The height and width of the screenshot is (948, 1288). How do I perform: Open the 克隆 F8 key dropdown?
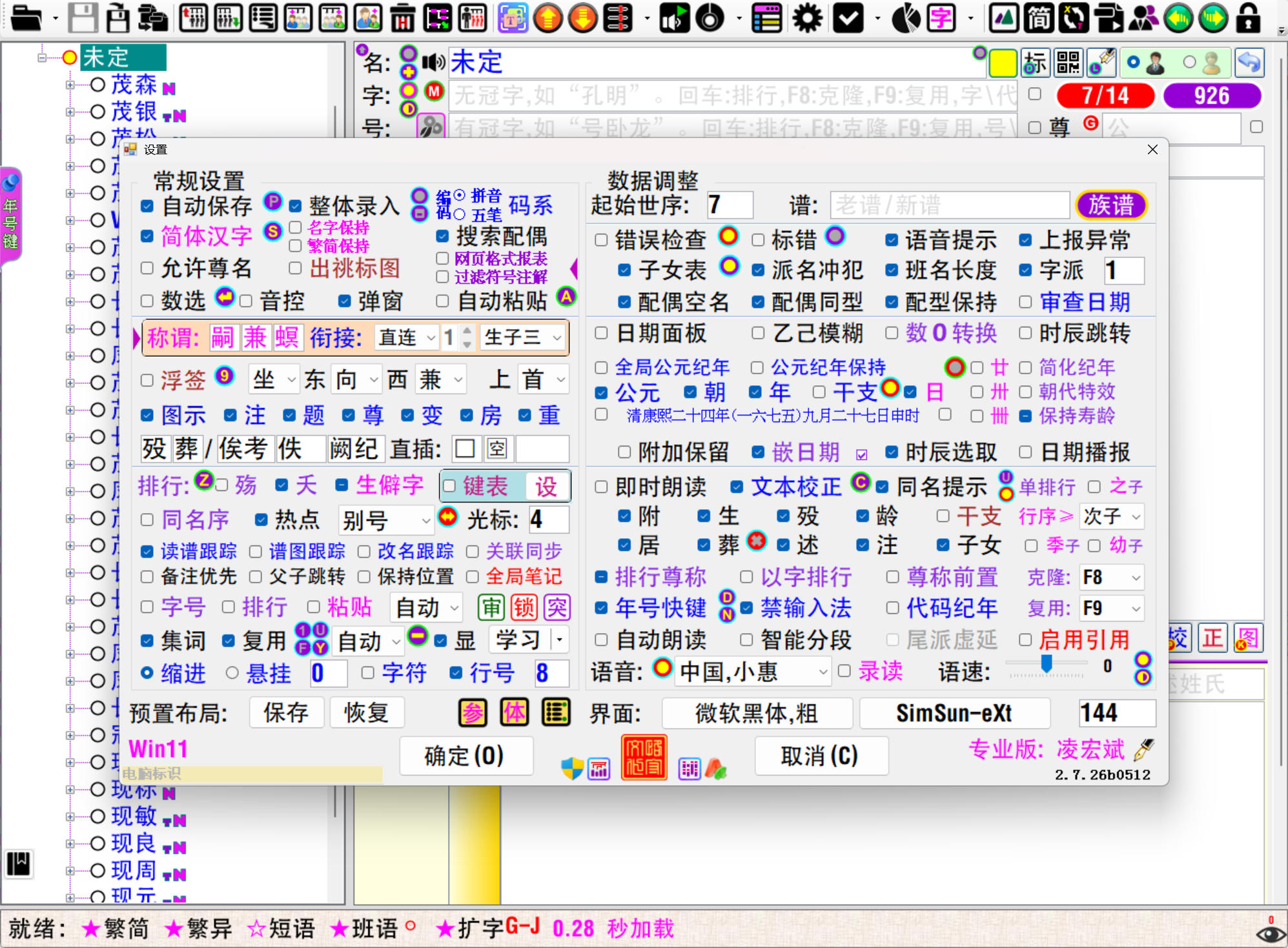pyautogui.click(x=1112, y=577)
